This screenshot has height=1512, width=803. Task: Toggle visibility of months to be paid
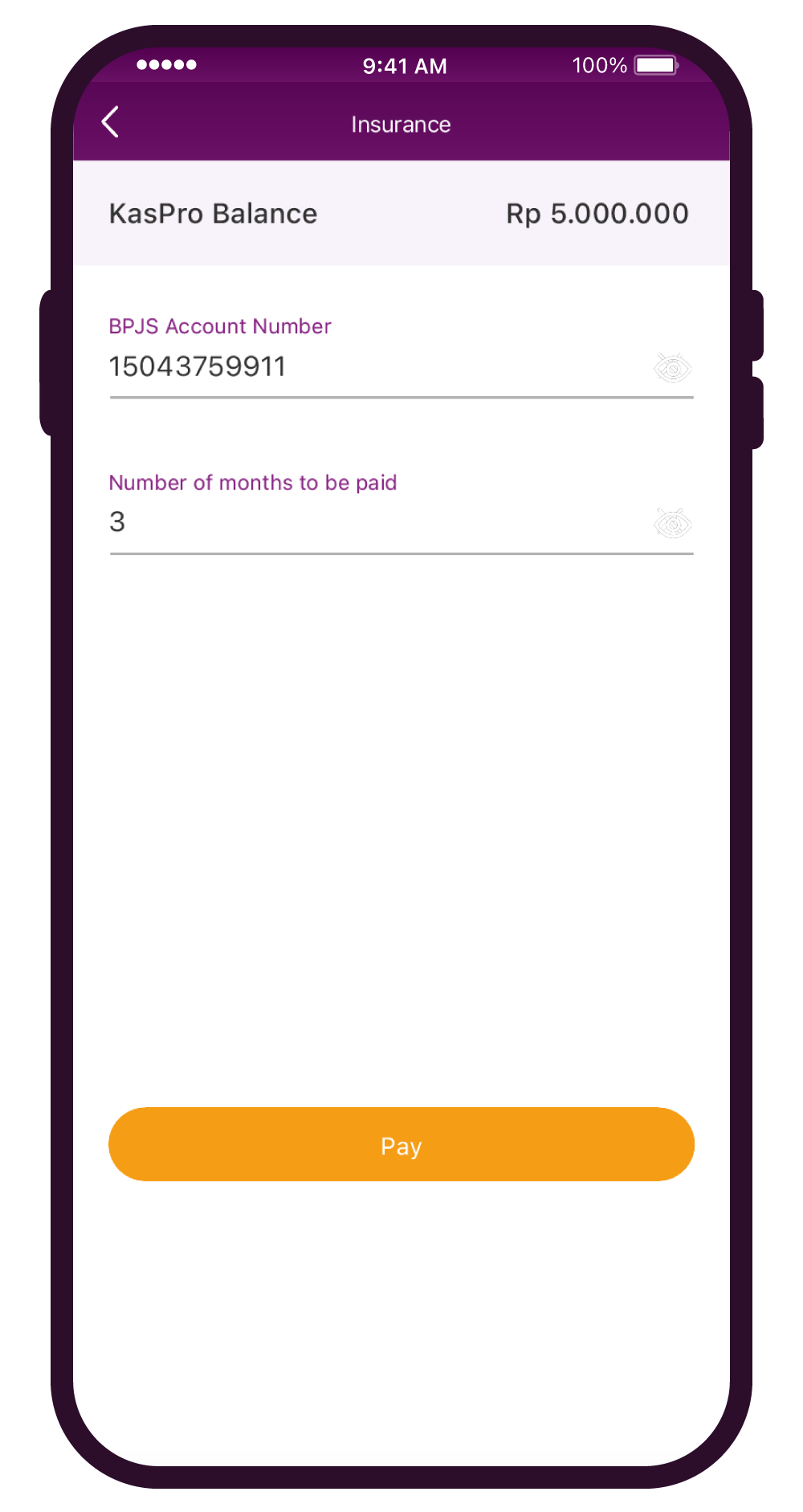(672, 524)
